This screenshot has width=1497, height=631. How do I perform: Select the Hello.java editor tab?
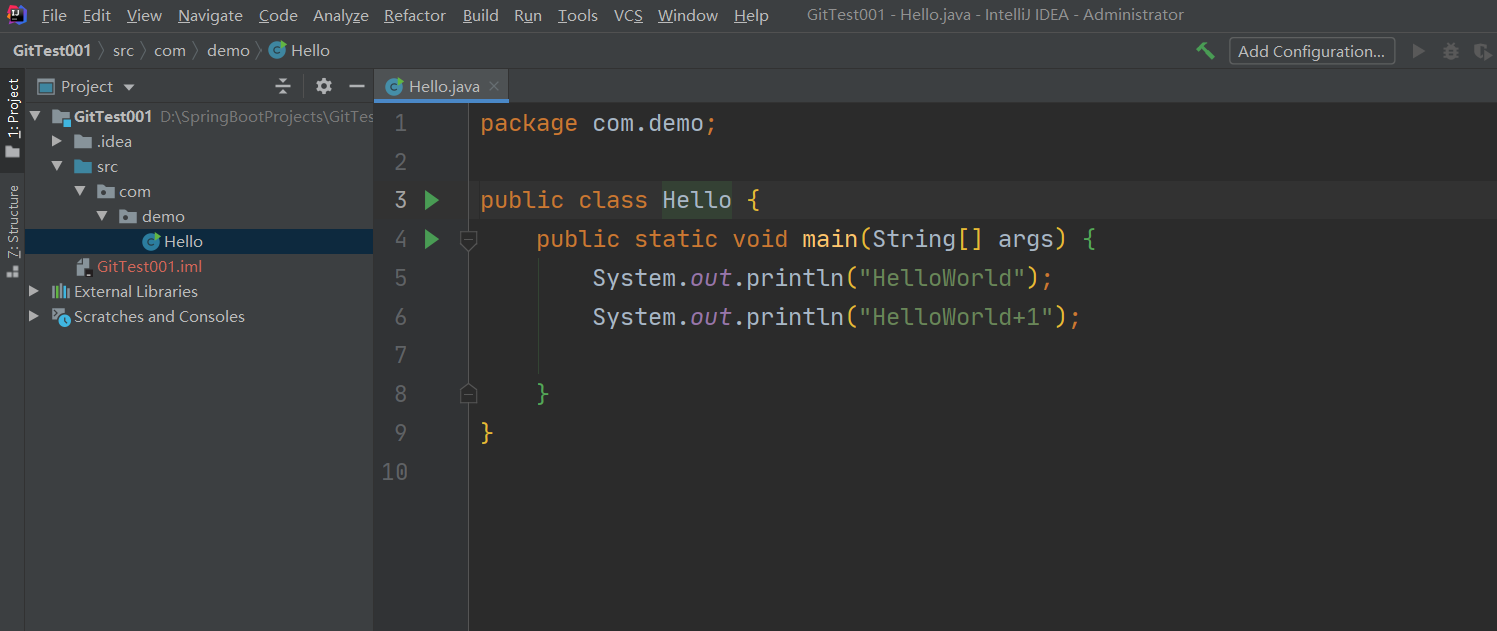coord(443,86)
